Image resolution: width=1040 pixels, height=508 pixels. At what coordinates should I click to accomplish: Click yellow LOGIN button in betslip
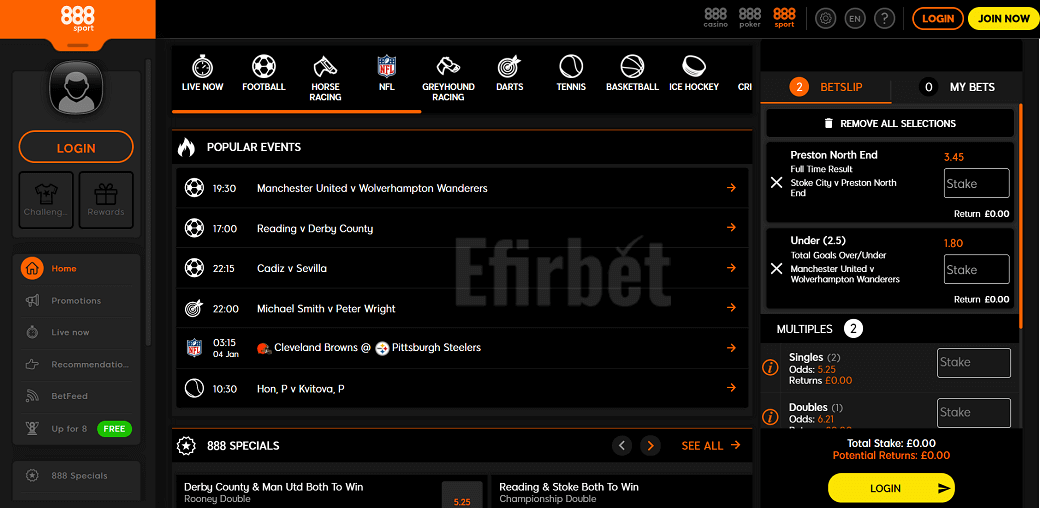pyautogui.click(x=891, y=488)
